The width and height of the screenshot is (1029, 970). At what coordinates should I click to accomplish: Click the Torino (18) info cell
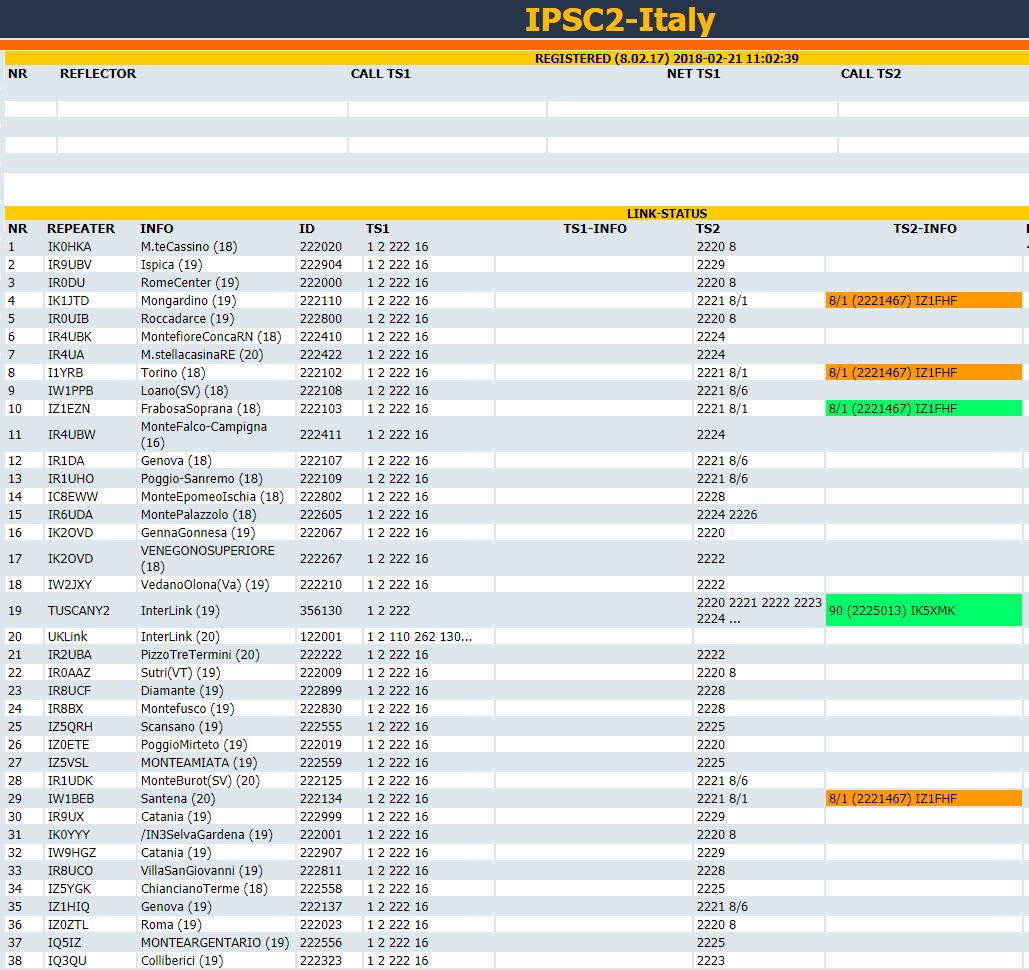(x=217, y=373)
